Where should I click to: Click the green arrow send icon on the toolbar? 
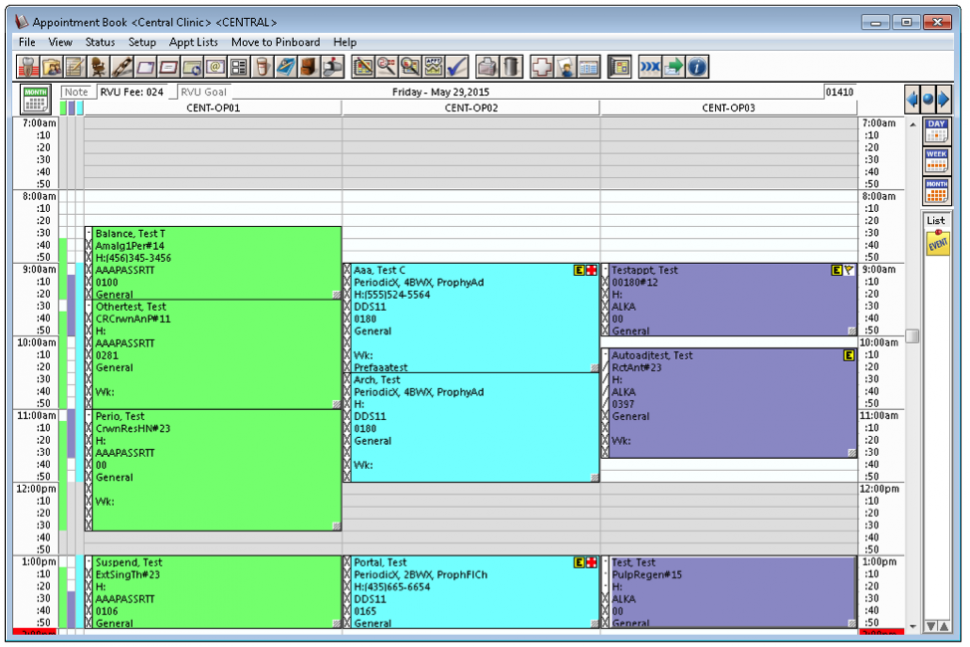(x=673, y=66)
